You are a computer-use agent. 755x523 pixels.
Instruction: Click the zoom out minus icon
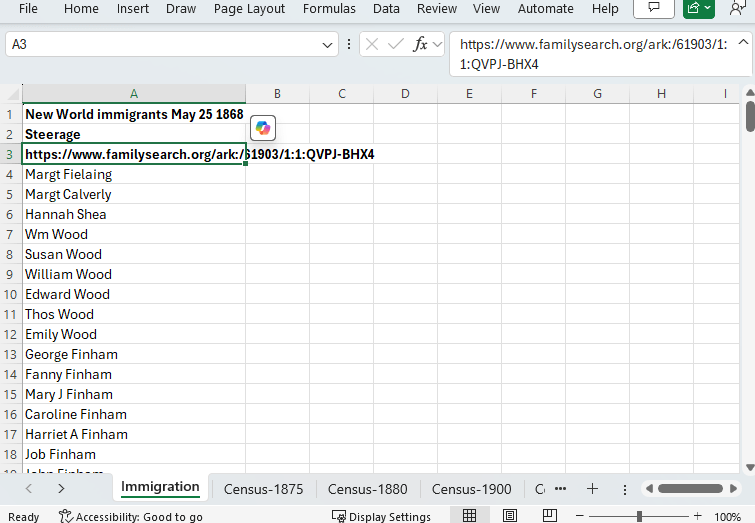pos(580,516)
